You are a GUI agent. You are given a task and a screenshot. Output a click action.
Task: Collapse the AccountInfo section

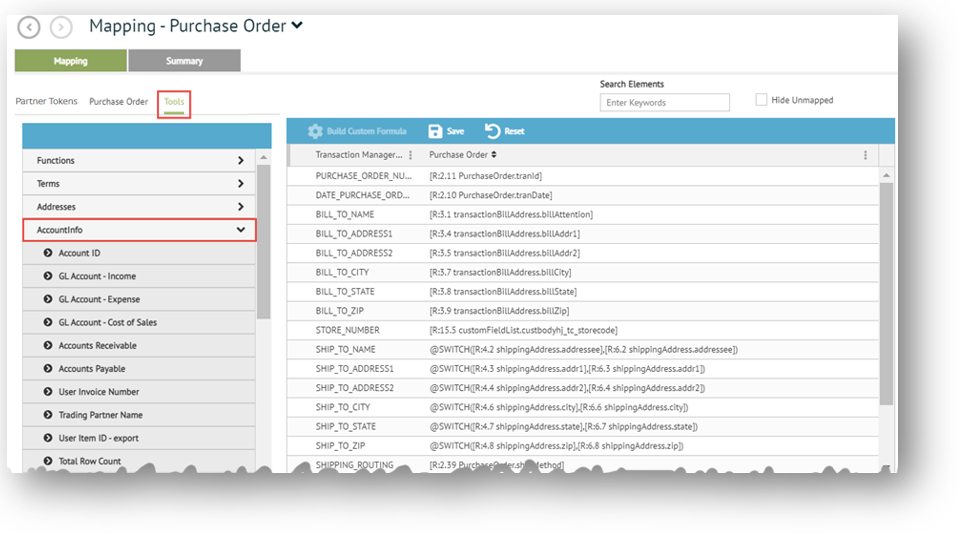[x=241, y=230]
